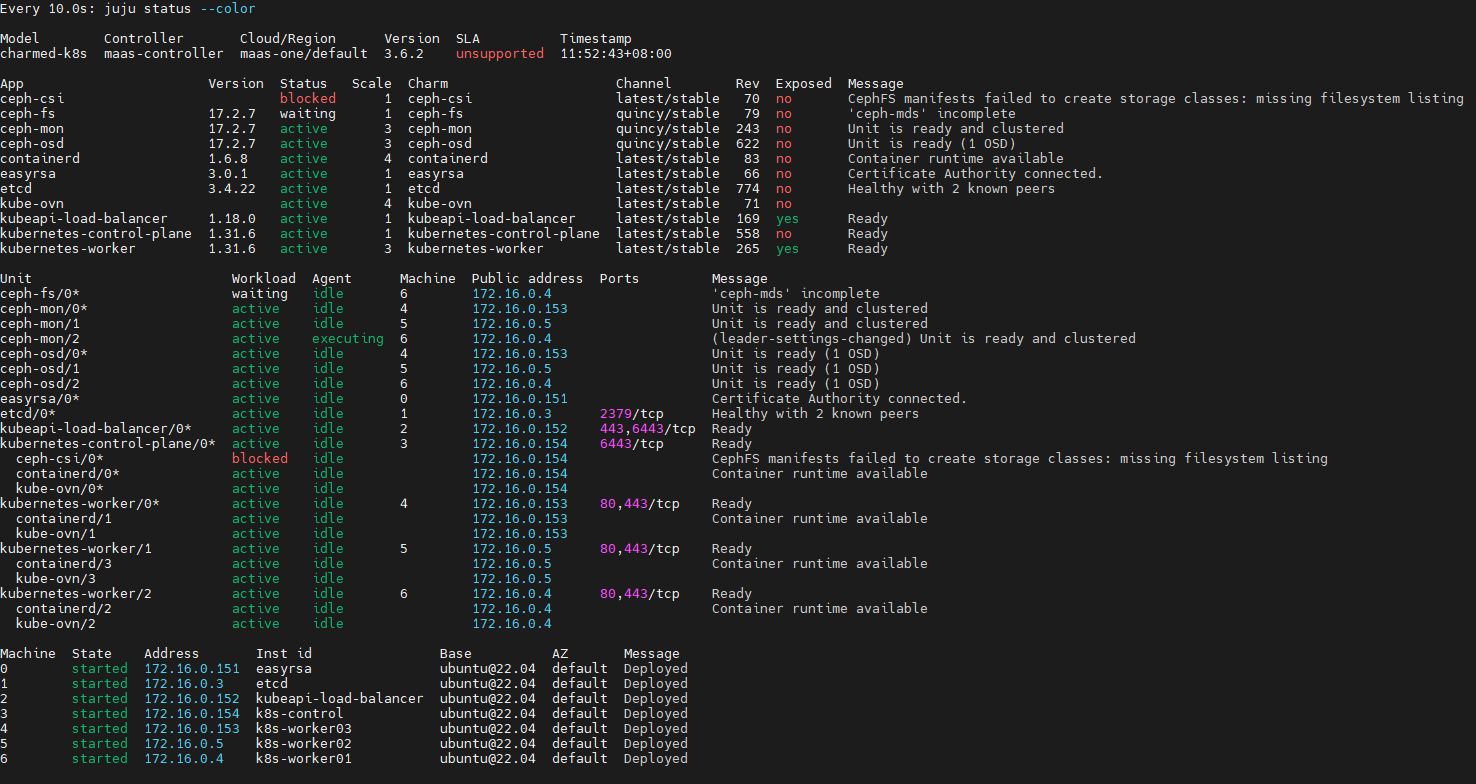This screenshot has height=784, width=1476.
Task: Select address '172.16.0.151' in easyrsa/0* unit row
Action: (520, 399)
